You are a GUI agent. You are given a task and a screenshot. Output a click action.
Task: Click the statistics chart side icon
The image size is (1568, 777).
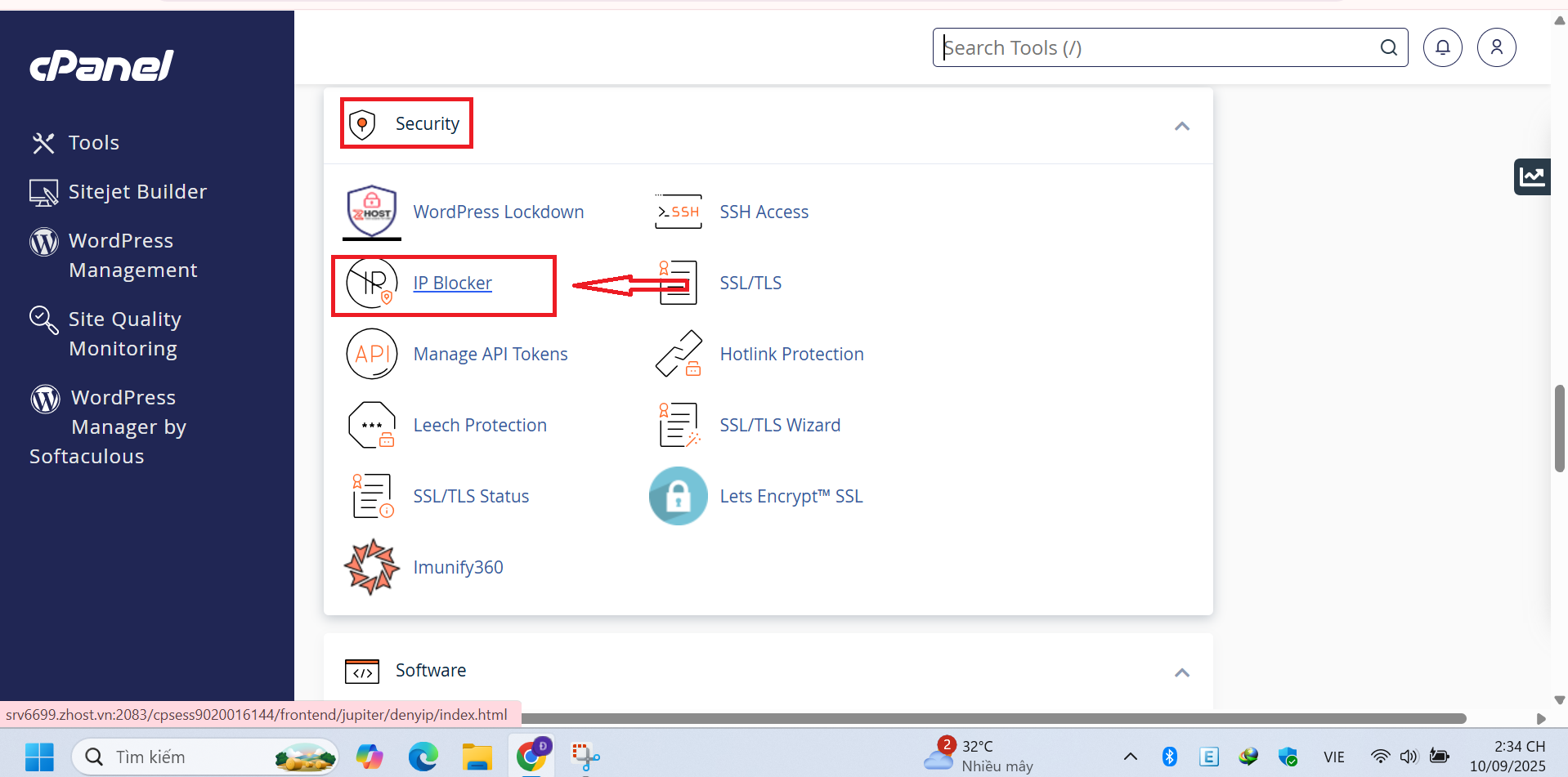click(x=1532, y=176)
